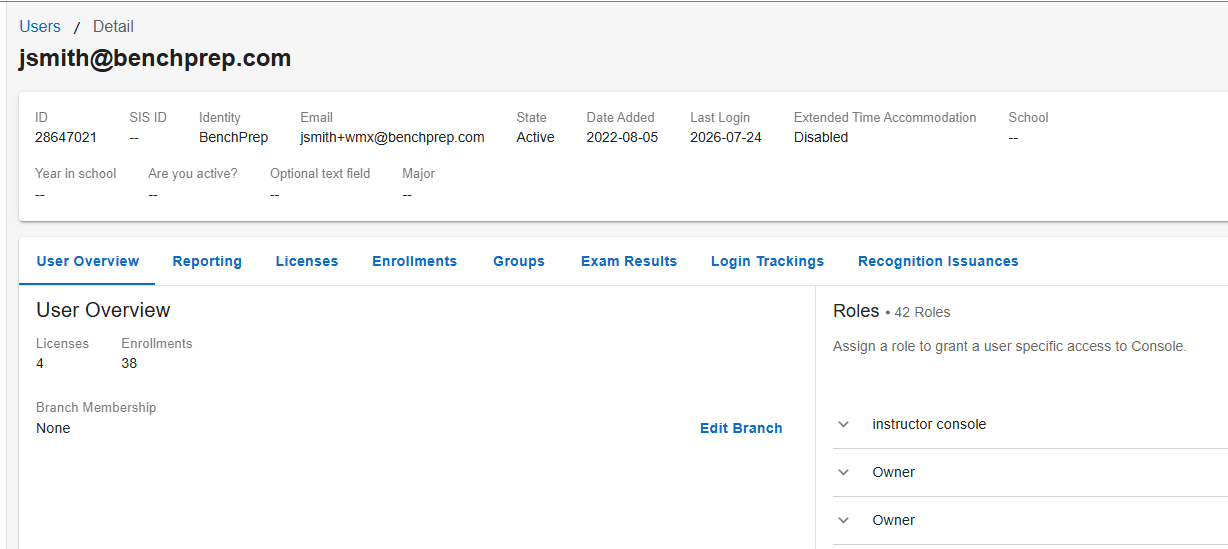
Task: View the Exam Results tab
Action: [629, 261]
